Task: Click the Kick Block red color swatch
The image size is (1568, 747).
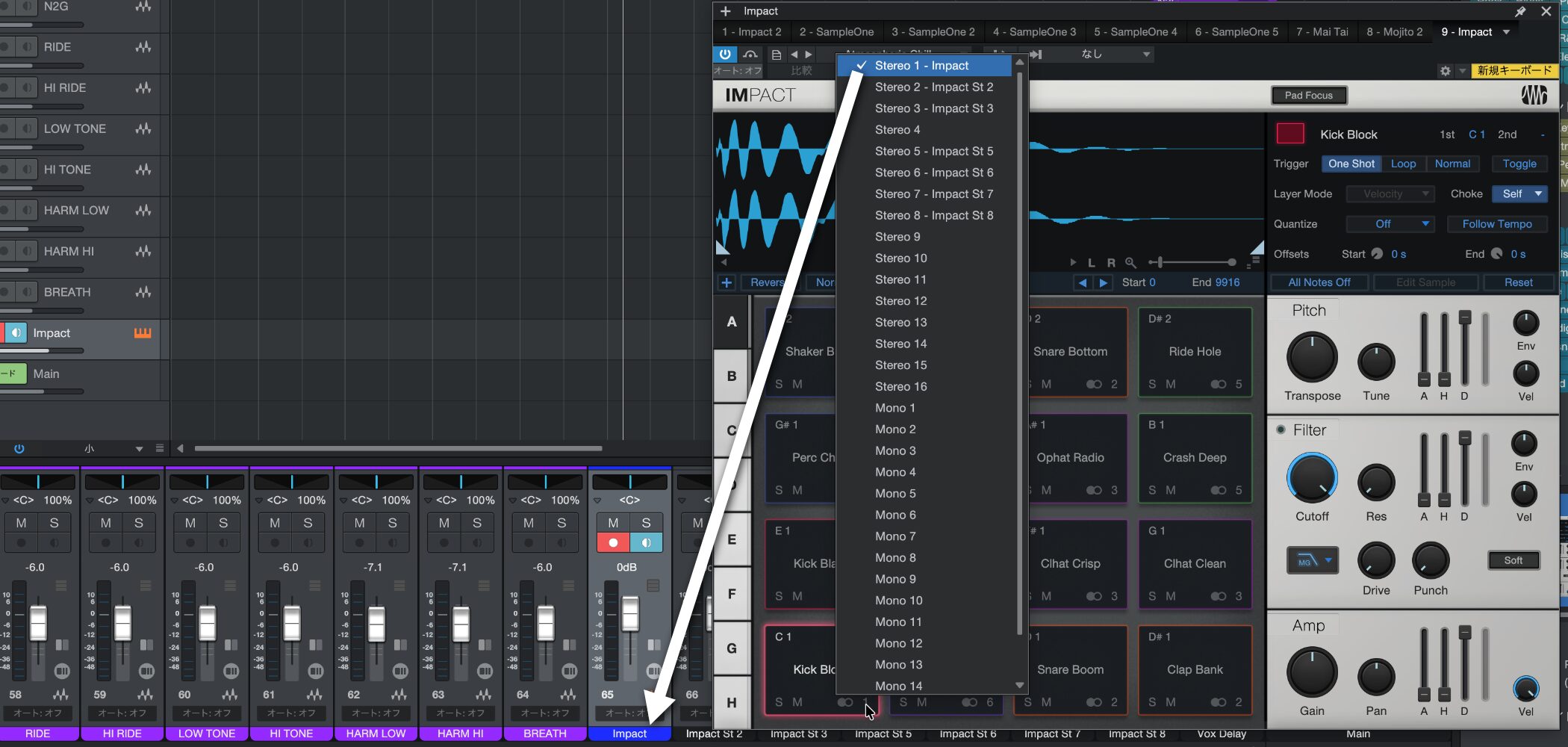Action: click(x=1290, y=134)
